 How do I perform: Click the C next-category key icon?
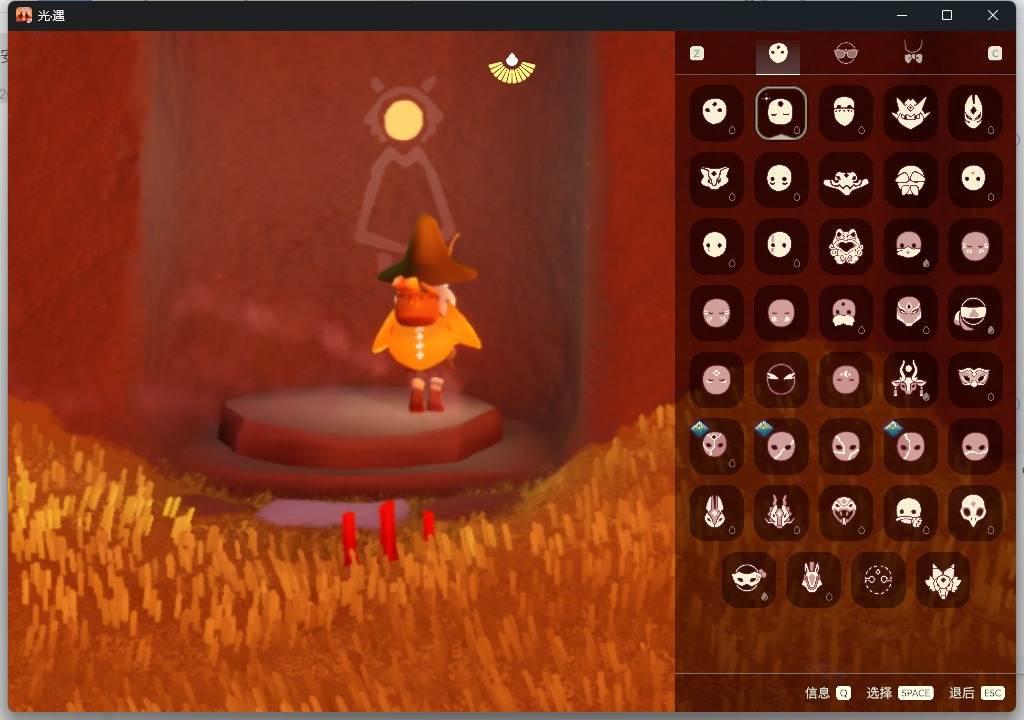[995, 54]
